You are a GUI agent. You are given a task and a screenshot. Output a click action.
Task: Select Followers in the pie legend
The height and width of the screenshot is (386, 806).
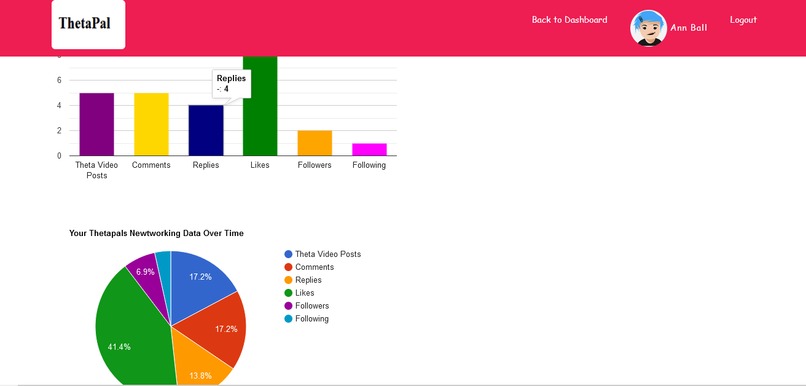point(312,306)
